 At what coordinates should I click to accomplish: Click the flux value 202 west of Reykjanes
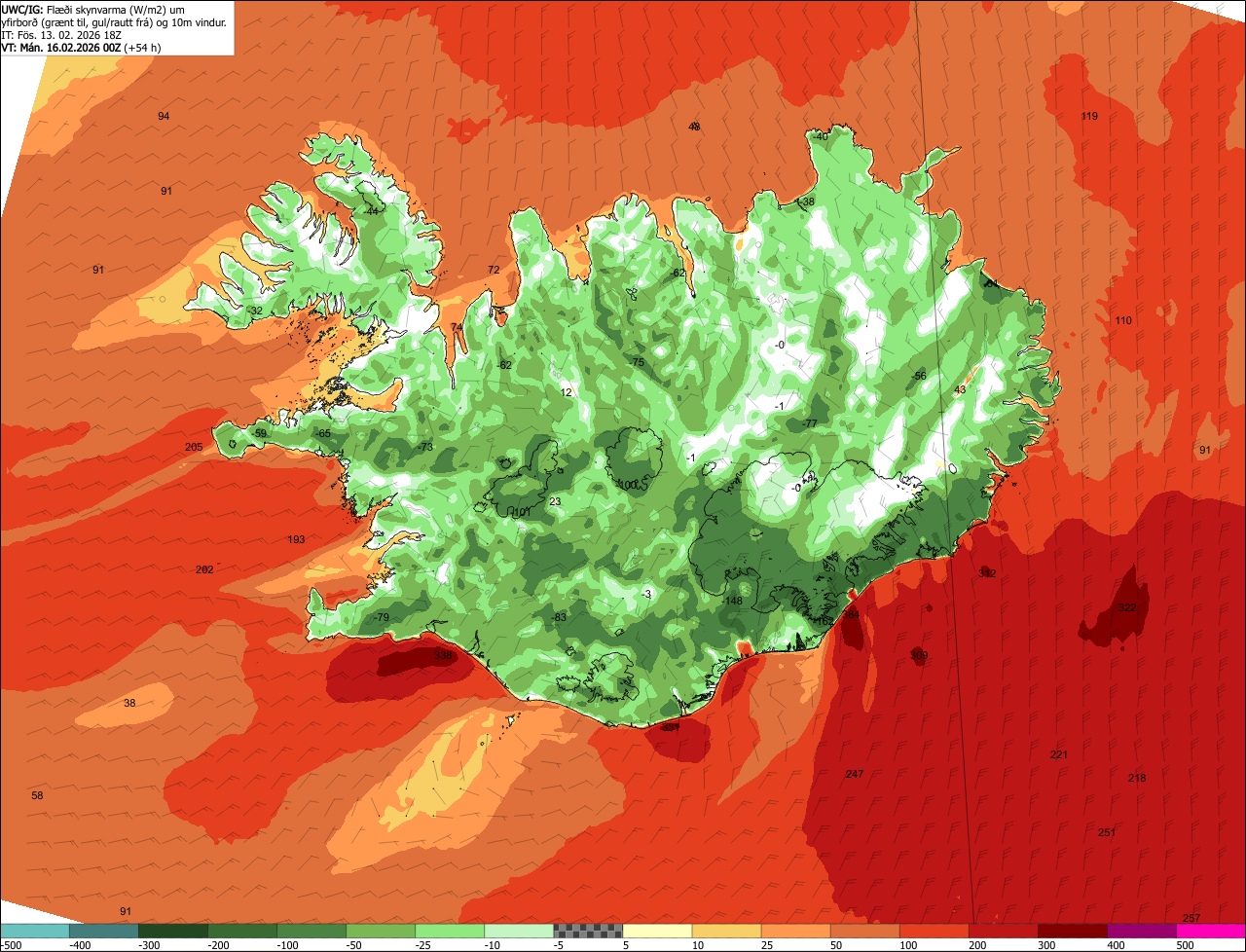[204, 569]
